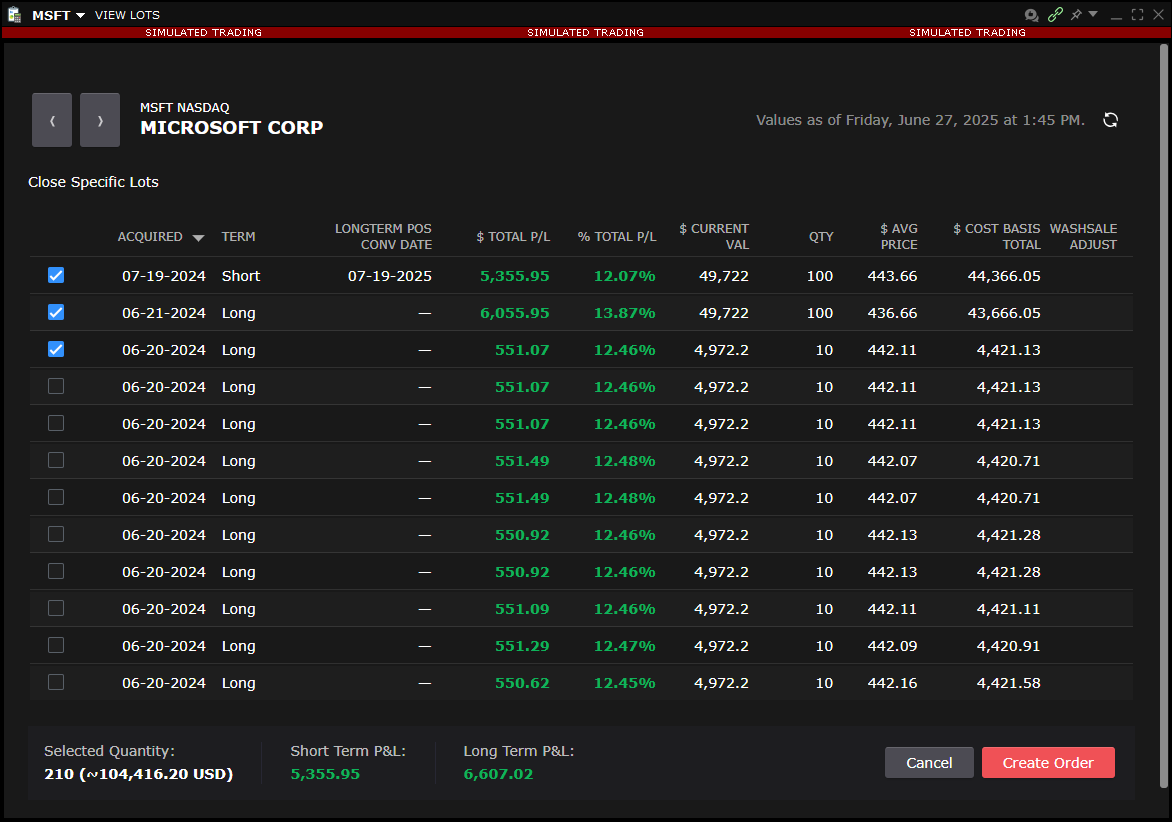Click the 4,421.58 cost basis cell
Viewport: 1172px width, 822px height.
coord(1008,683)
